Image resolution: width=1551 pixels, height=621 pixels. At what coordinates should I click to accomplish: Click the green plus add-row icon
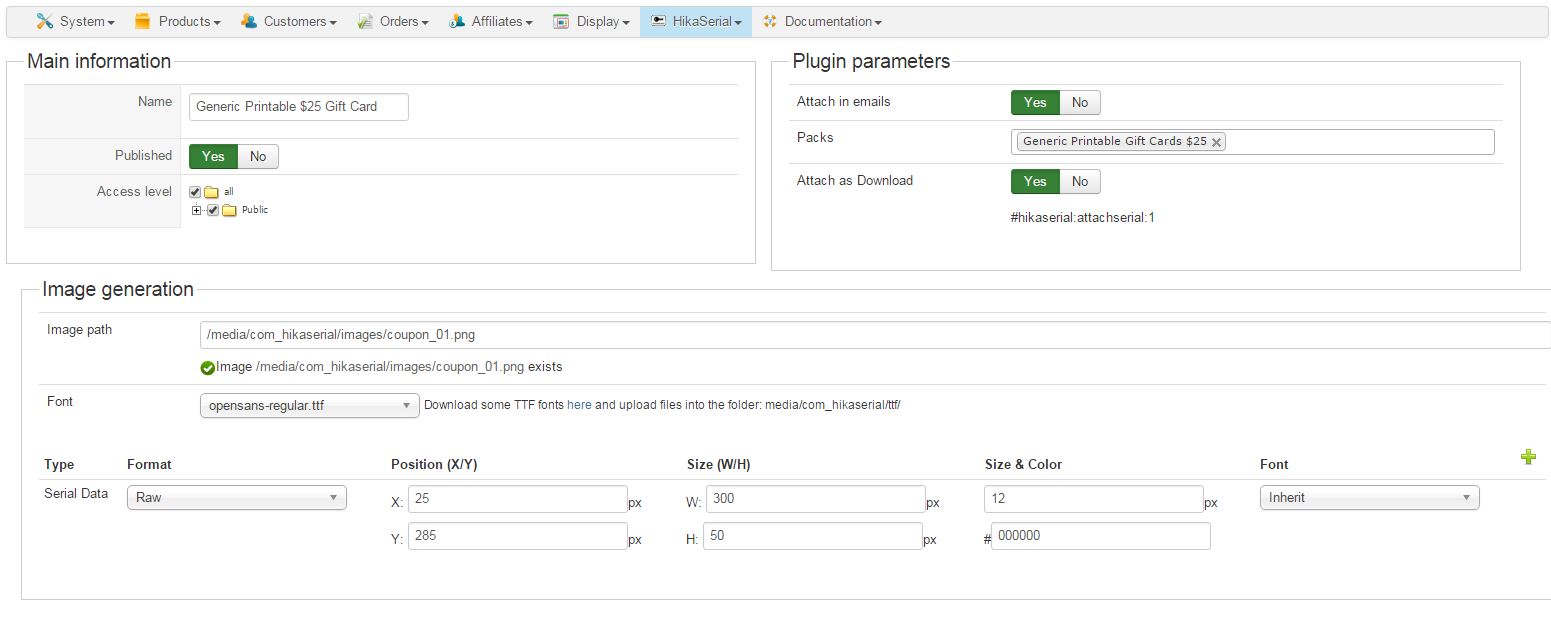[x=1528, y=457]
